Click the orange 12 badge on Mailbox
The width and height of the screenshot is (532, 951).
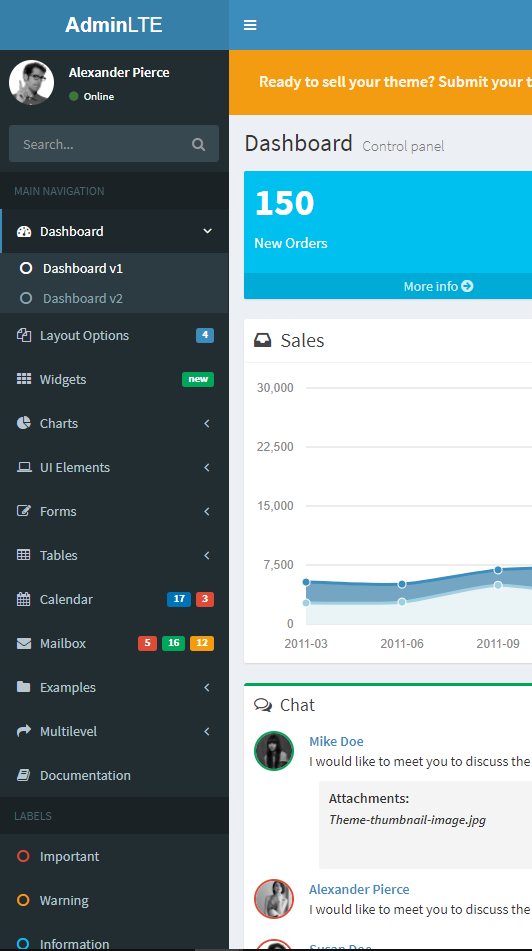202,643
